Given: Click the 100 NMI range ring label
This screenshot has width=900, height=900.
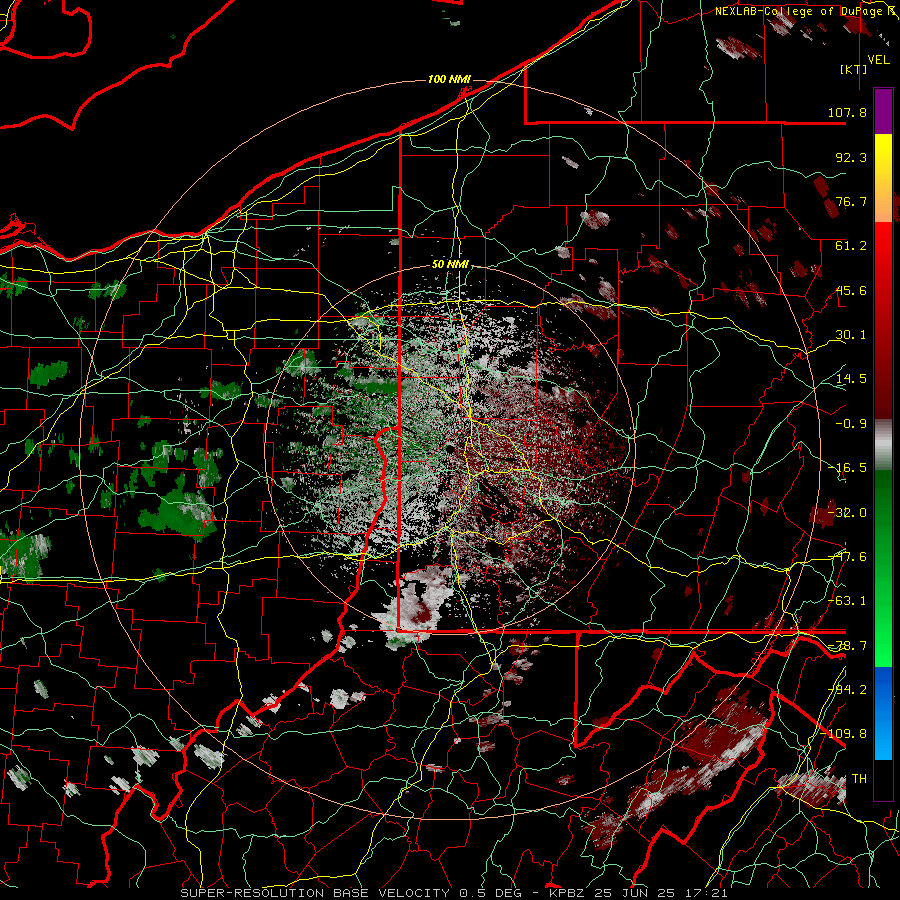Looking at the screenshot, I should [x=449, y=79].
